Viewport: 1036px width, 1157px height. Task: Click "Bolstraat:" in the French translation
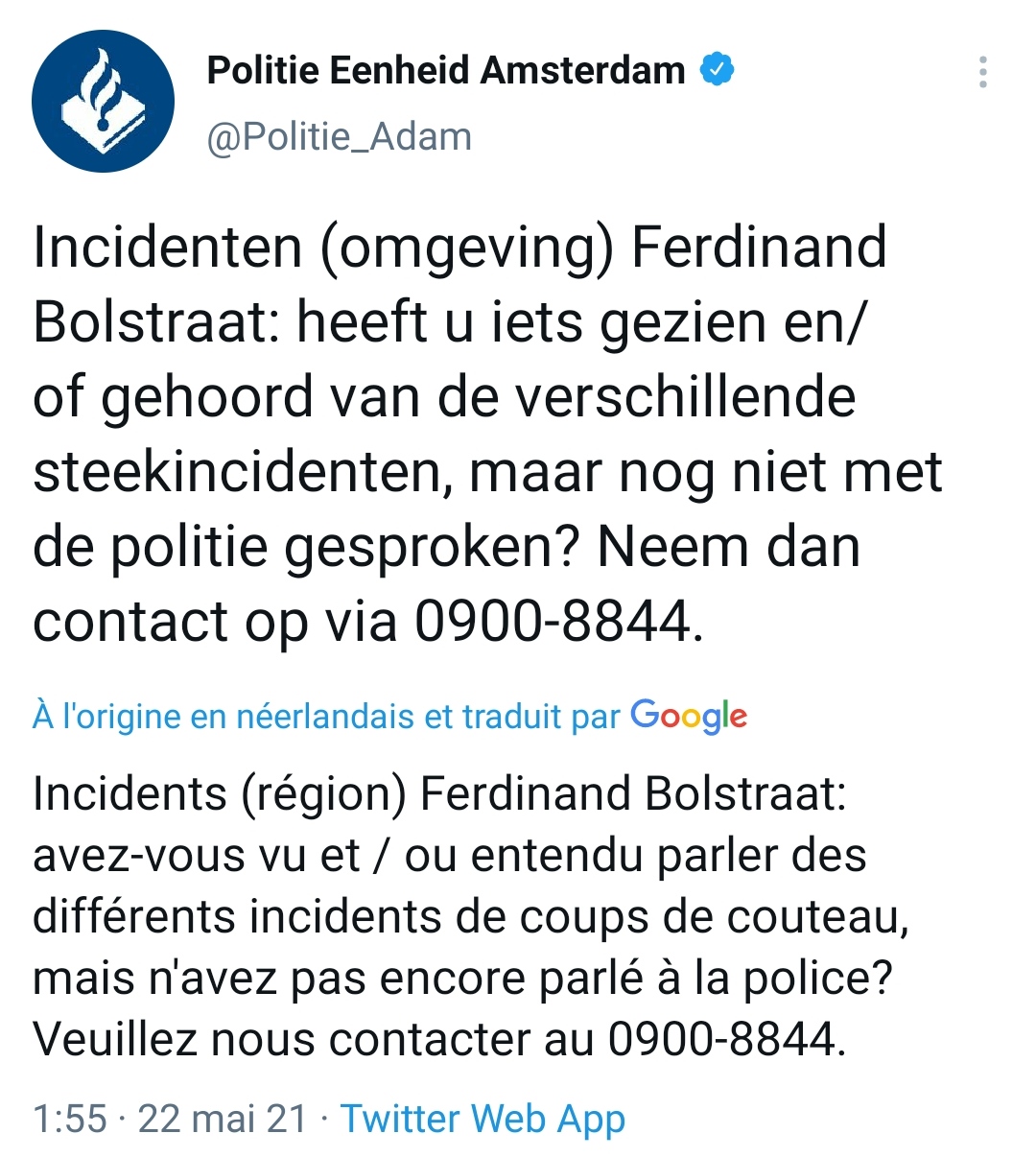(x=745, y=794)
